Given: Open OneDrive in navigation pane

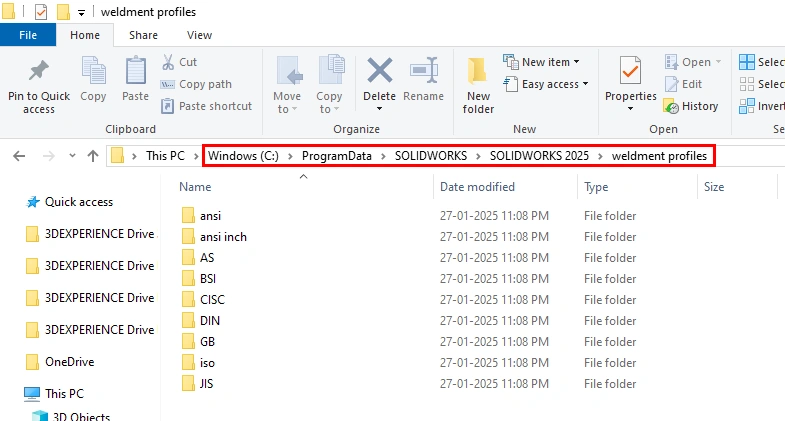Looking at the screenshot, I should [70, 361].
